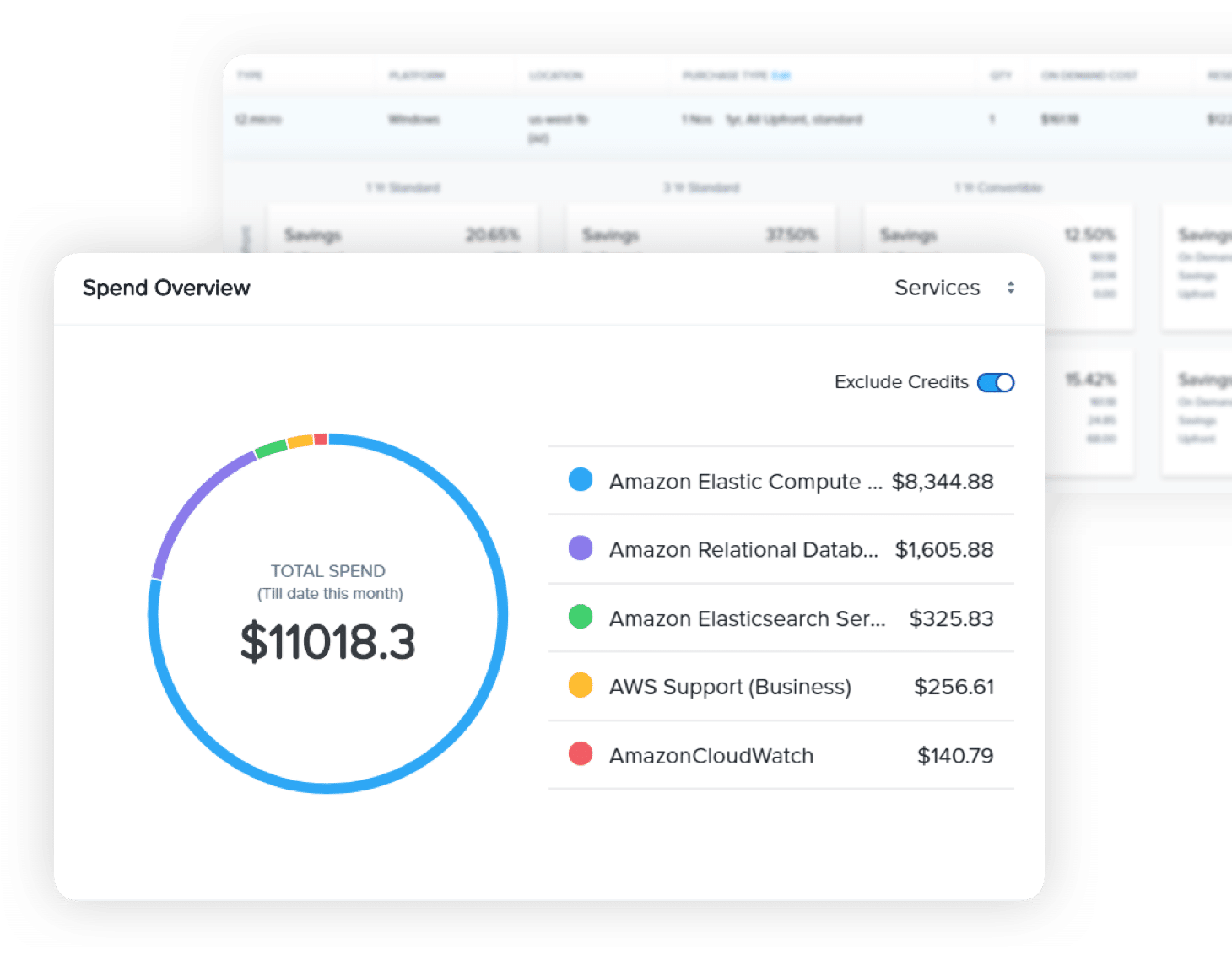Click the TOTAL SPEND label in donut
Screen dimensions: 1232x955
(327, 571)
